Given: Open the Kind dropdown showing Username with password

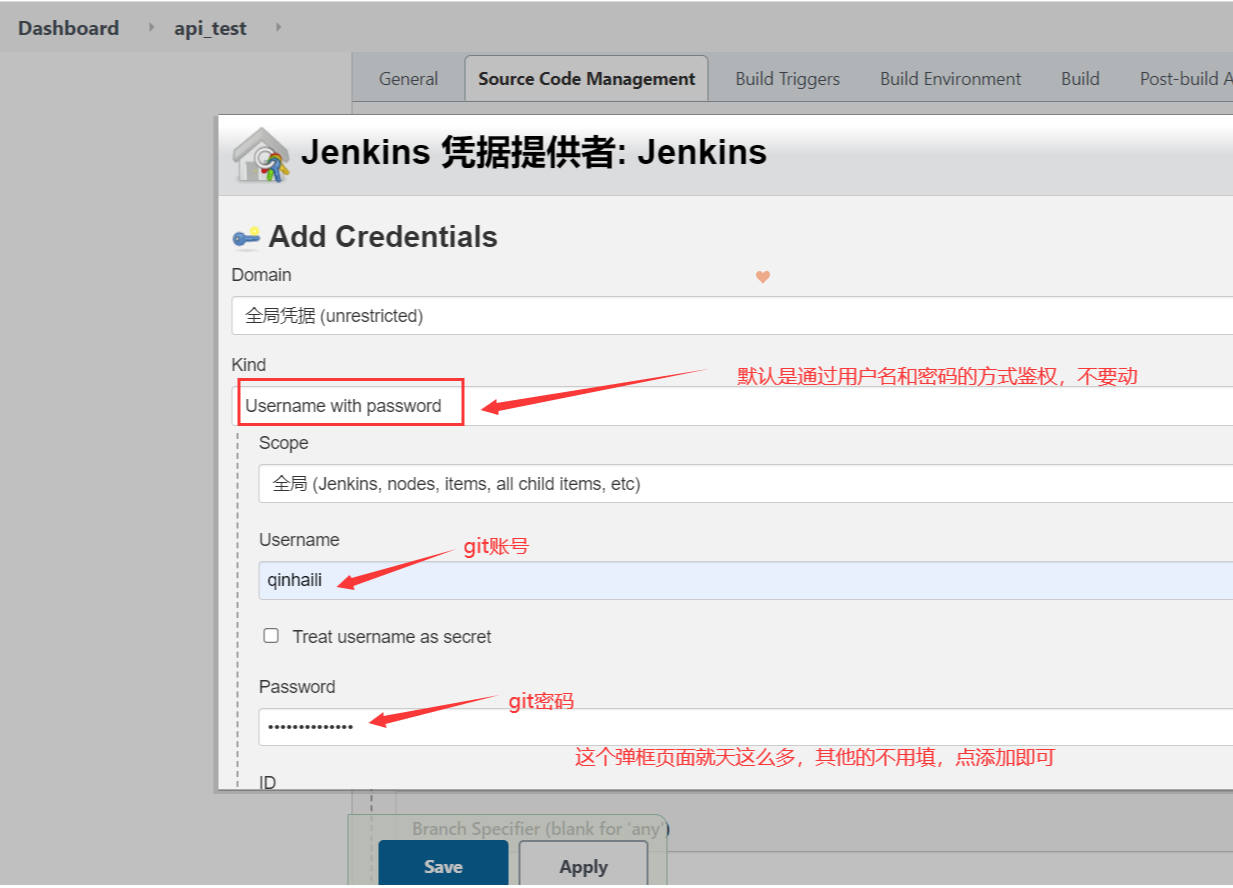Looking at the screenshot, I should click(x=732, y=406).
